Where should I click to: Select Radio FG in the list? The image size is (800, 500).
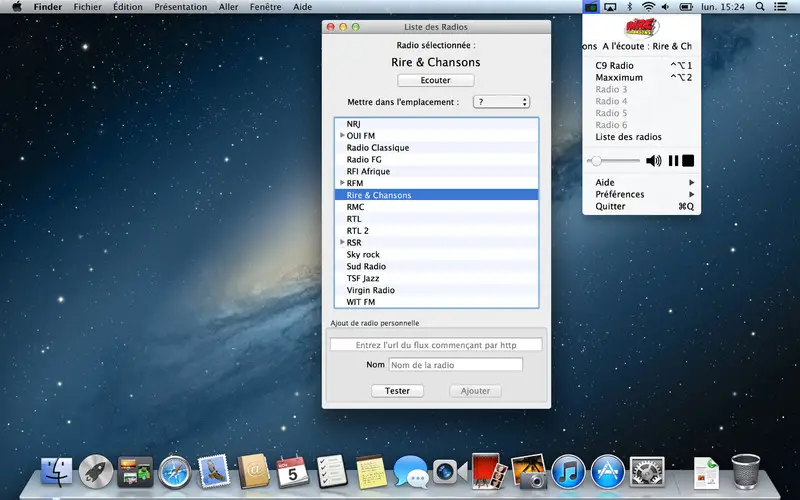click(x=436, y=159)
